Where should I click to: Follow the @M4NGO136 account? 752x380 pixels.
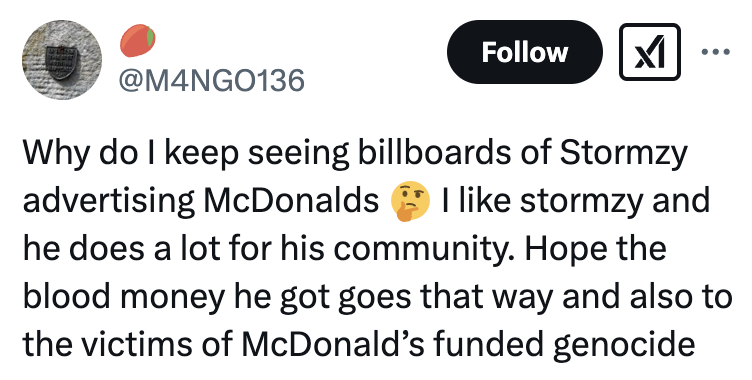525,52
